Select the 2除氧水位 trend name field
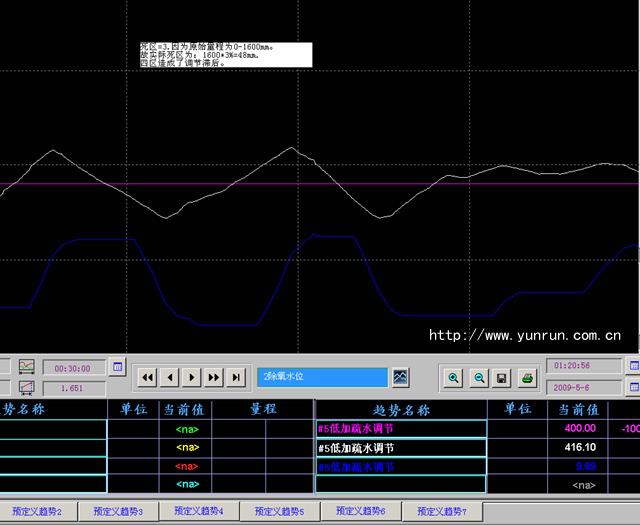Image resolution: width=640 pixels, height=525 pixels. click(322, 377)
